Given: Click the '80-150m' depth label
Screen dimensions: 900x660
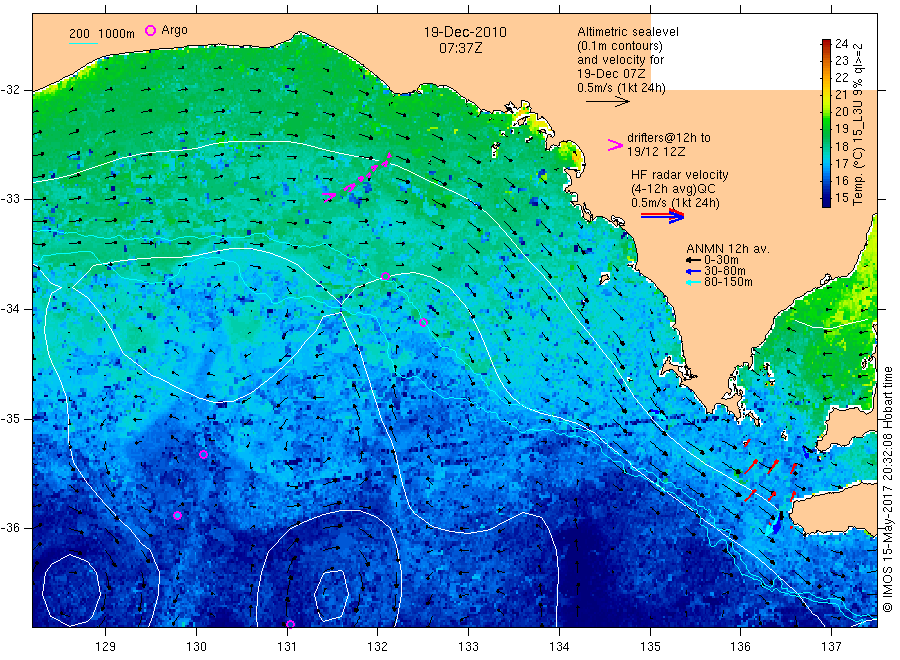Looking at the screenshot, I should 728,282.
